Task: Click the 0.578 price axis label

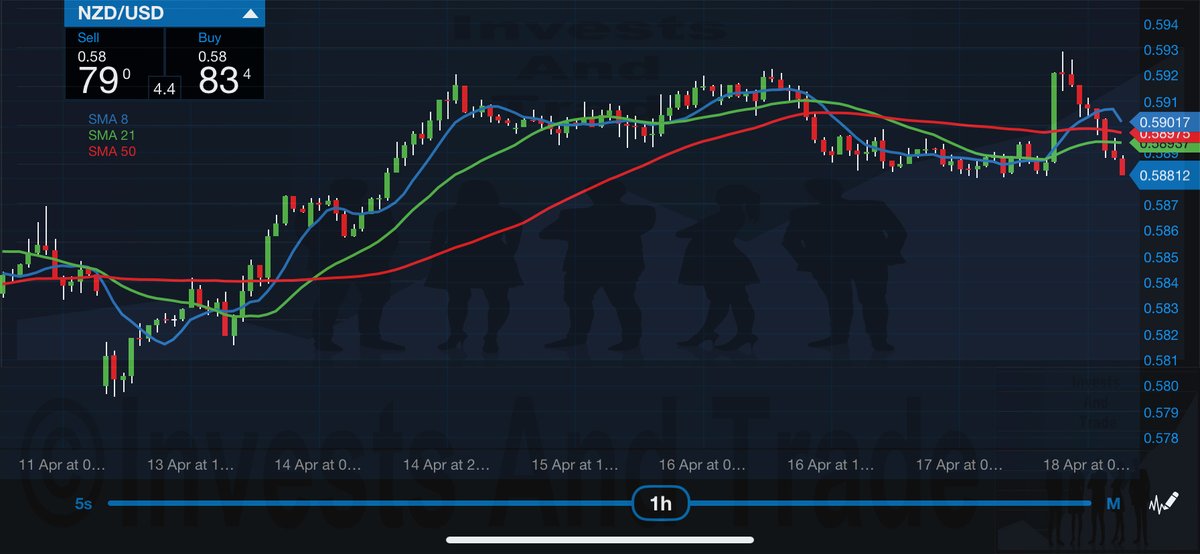Action: click(1159, 438)
